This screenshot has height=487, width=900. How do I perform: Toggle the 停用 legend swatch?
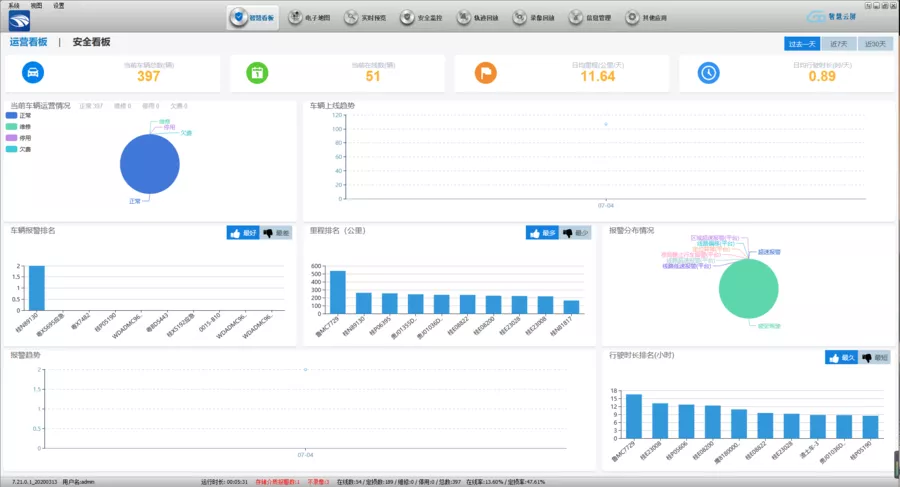click(11, 138)
